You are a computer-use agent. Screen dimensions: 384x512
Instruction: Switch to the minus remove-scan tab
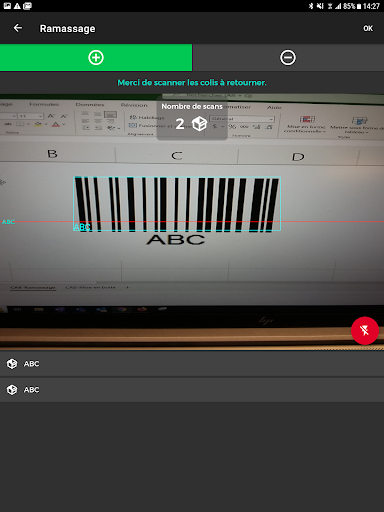tap(288, 58)
